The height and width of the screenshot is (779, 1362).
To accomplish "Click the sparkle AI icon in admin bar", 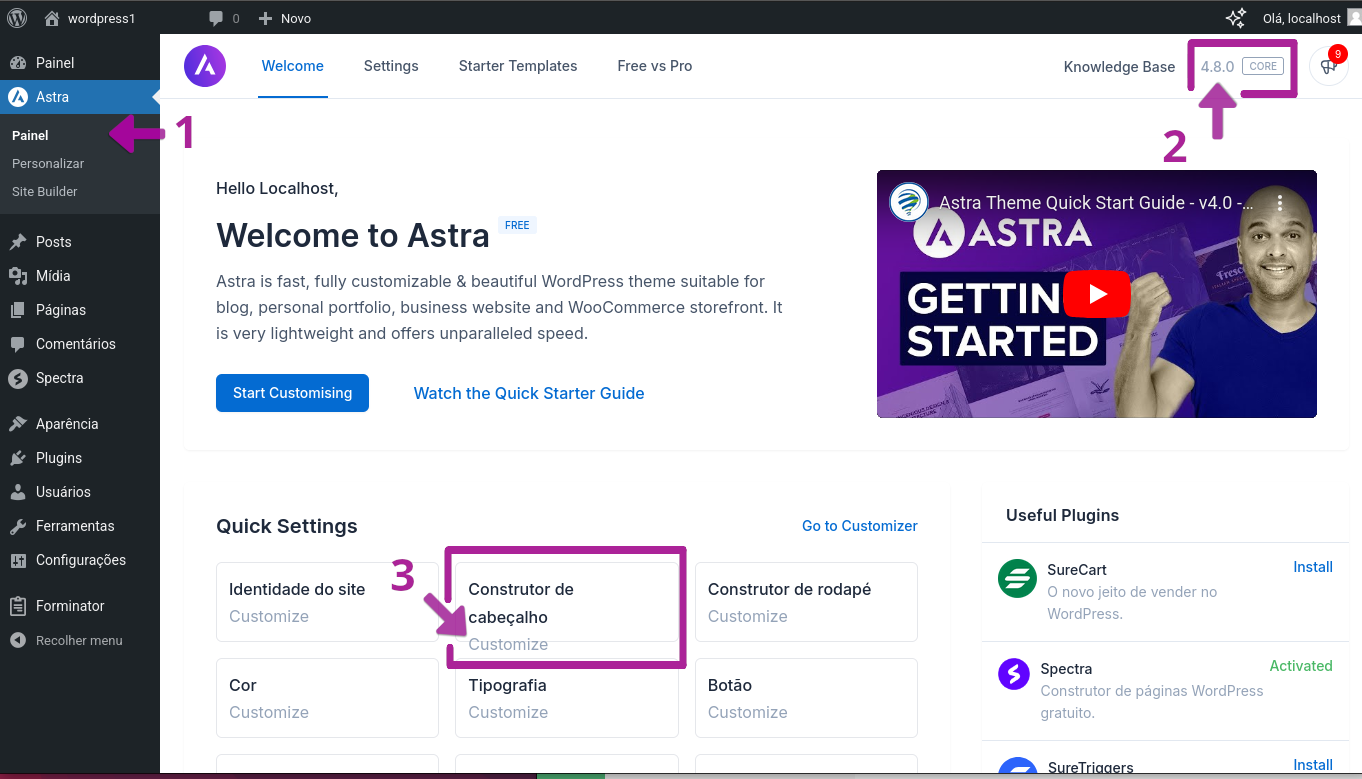I will [x=1236, y=18].
